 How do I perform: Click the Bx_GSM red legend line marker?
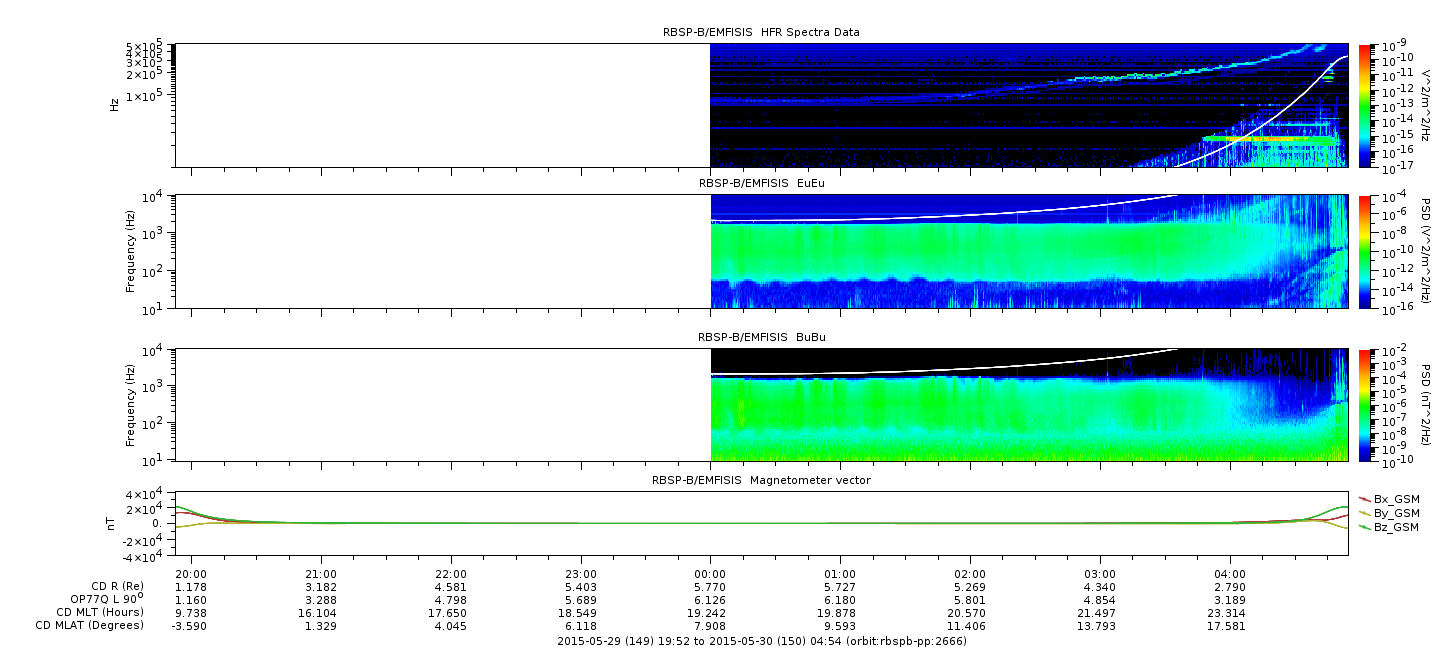1364,499
